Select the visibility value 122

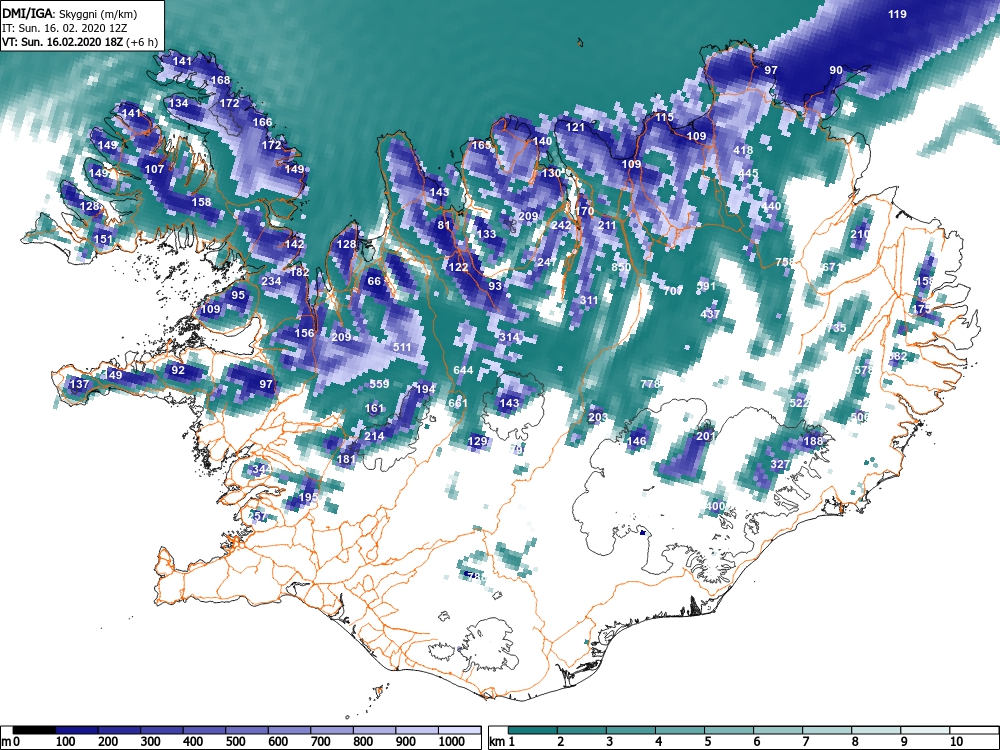[x=458, y=267]
